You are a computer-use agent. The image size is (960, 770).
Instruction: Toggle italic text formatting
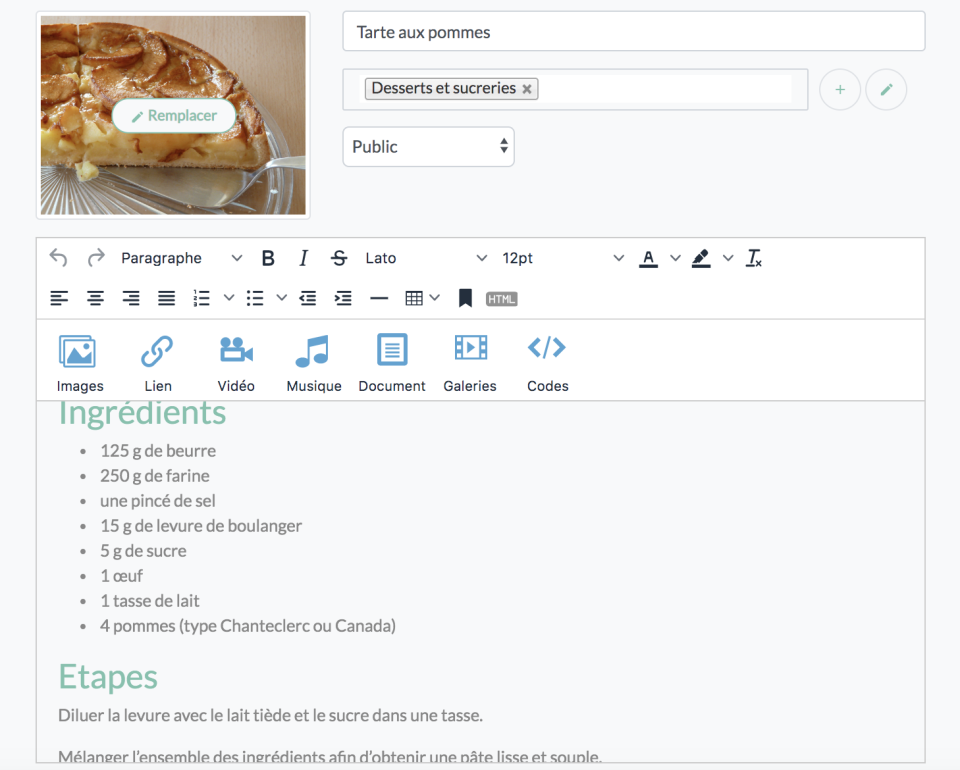tap(303, 258)
